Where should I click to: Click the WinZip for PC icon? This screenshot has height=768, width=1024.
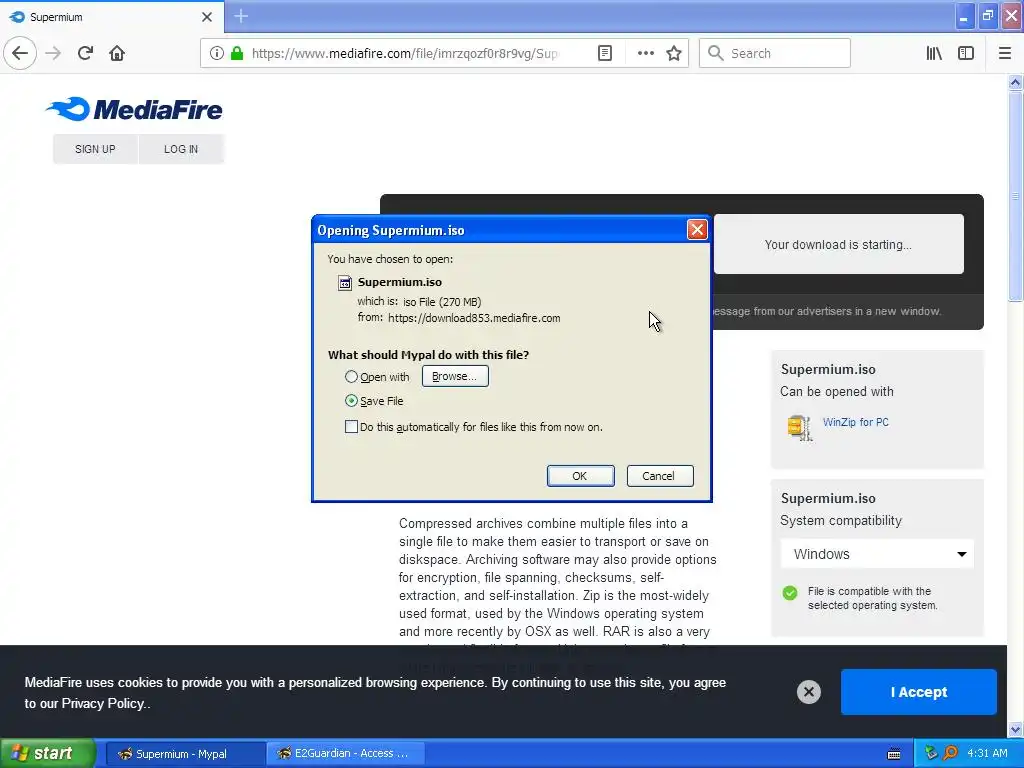point(799,428)
